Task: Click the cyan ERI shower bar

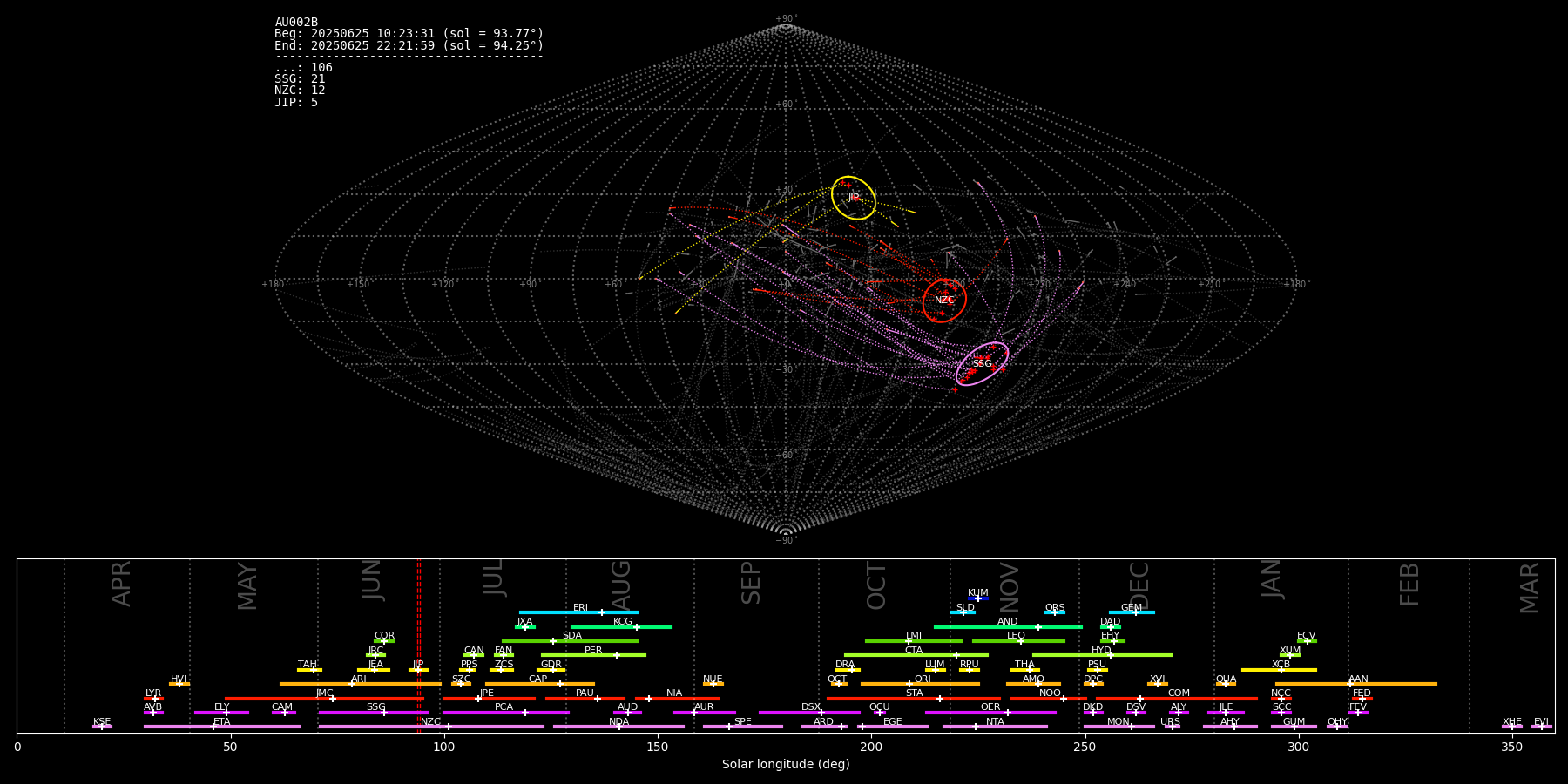Action: pyautogui.click(x=578, y=612)
